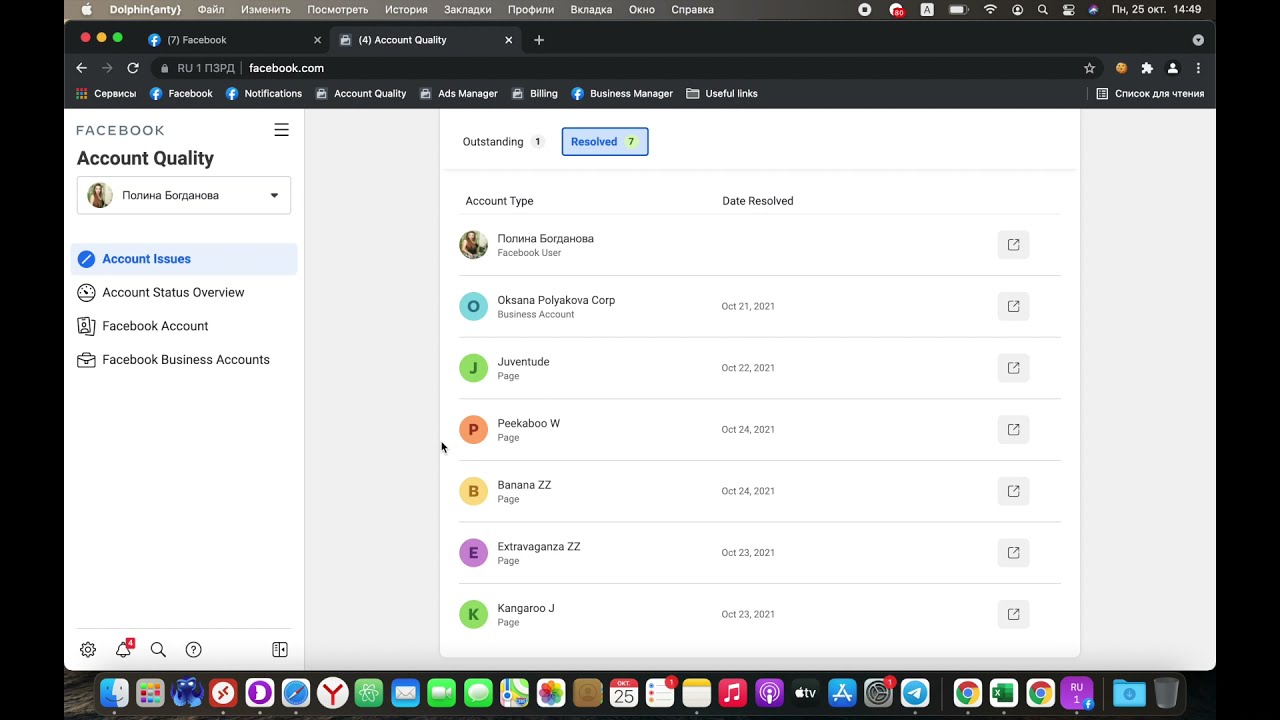Open new browser tab
This screenshot has width=1280, height=720.
[x=539, y=40]
